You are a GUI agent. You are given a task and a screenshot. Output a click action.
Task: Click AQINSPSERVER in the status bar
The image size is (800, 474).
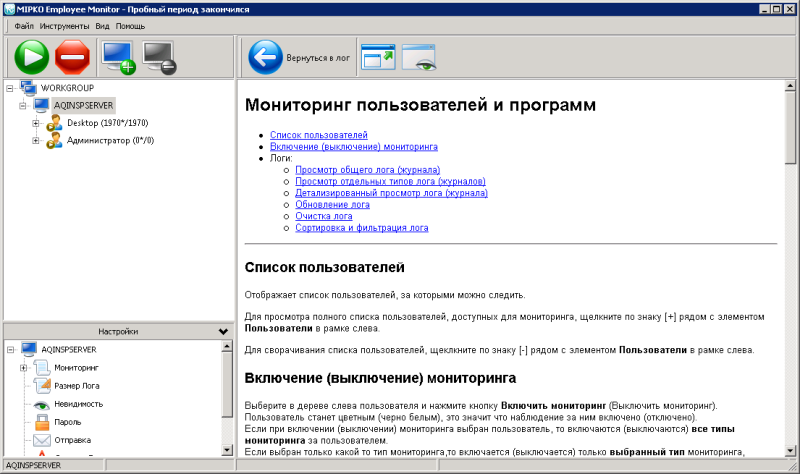[33, 465]
